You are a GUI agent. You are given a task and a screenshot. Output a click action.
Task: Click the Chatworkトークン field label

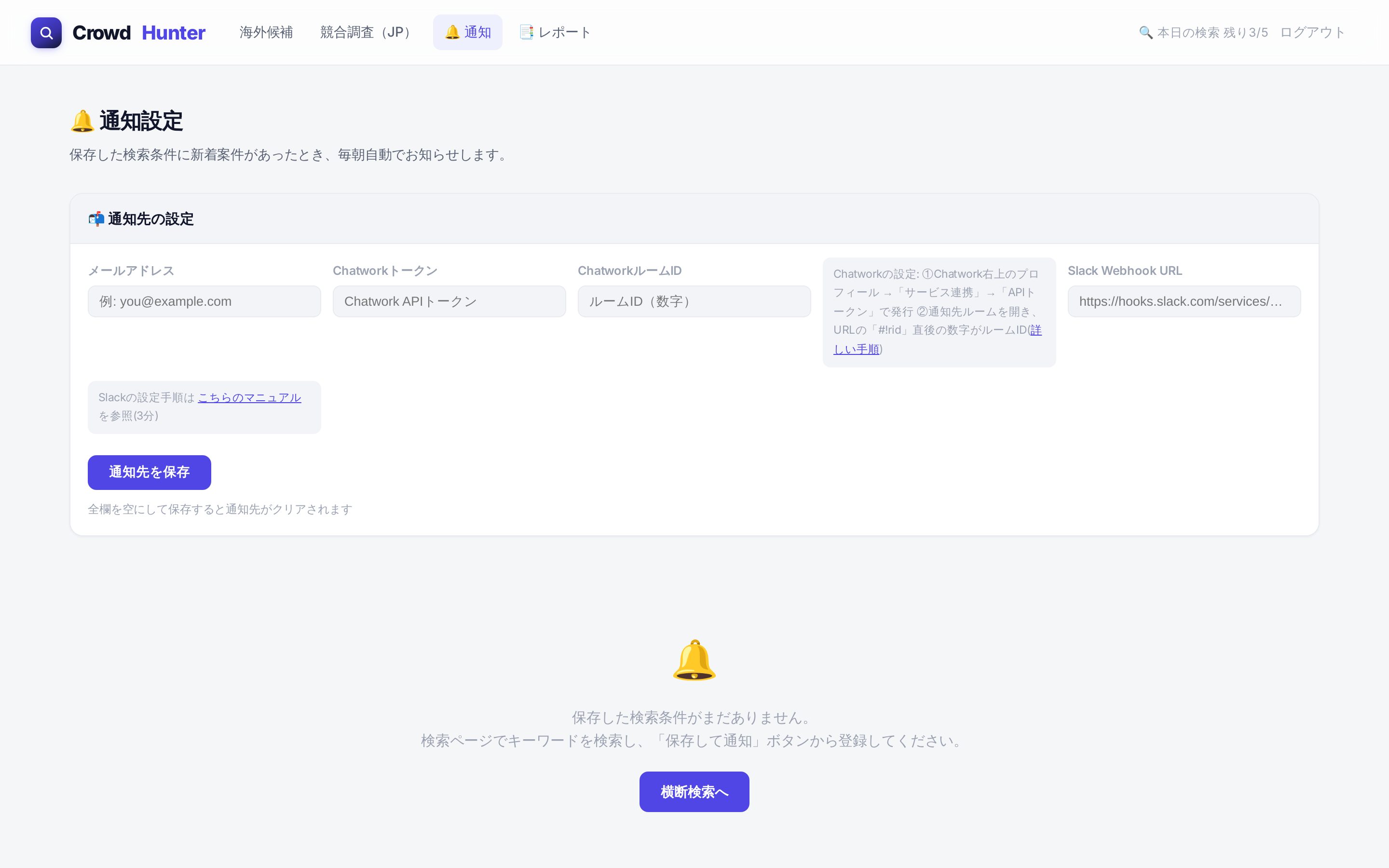pyautogui.click(x=385, y=271)
